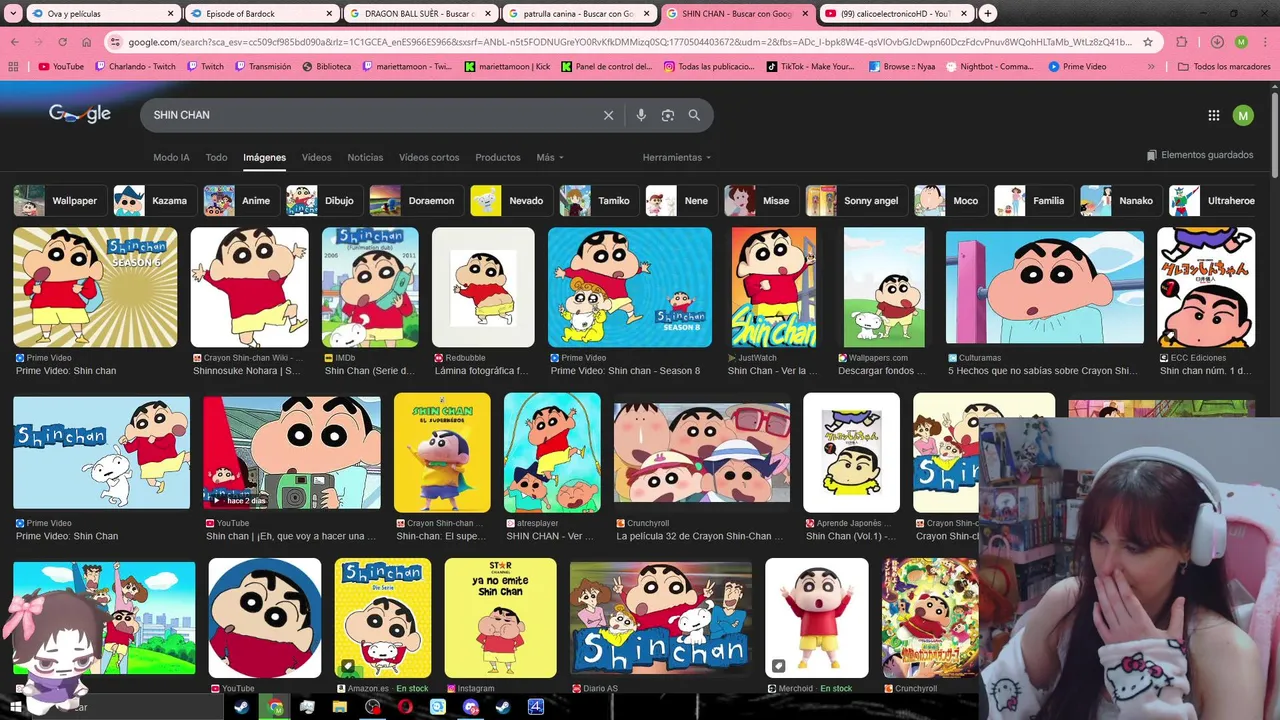
Task: Reload the current page
Action: pos(62,42)
